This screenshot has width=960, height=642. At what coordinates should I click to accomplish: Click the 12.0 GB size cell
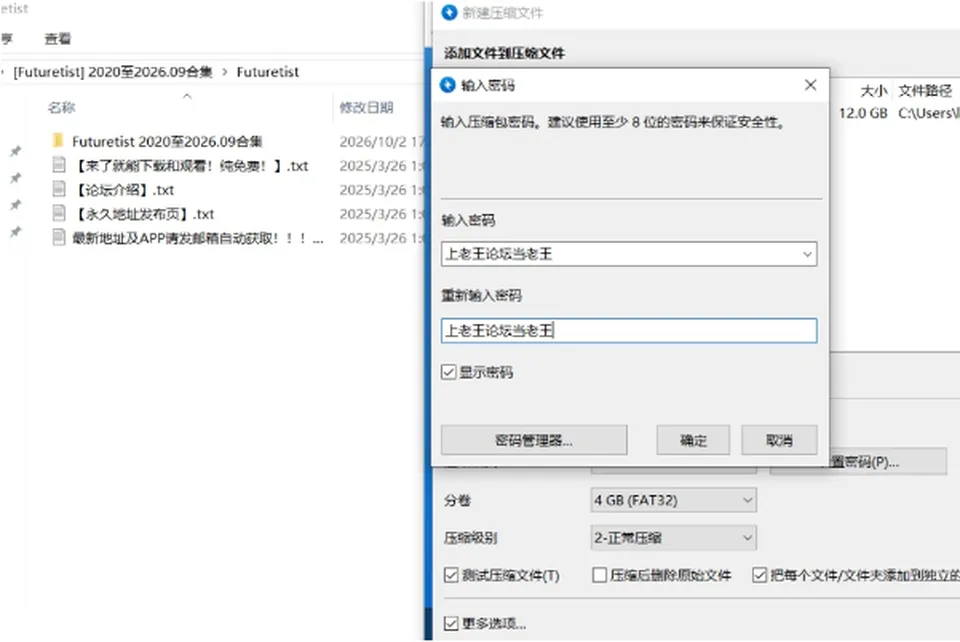tap(863, 113)
